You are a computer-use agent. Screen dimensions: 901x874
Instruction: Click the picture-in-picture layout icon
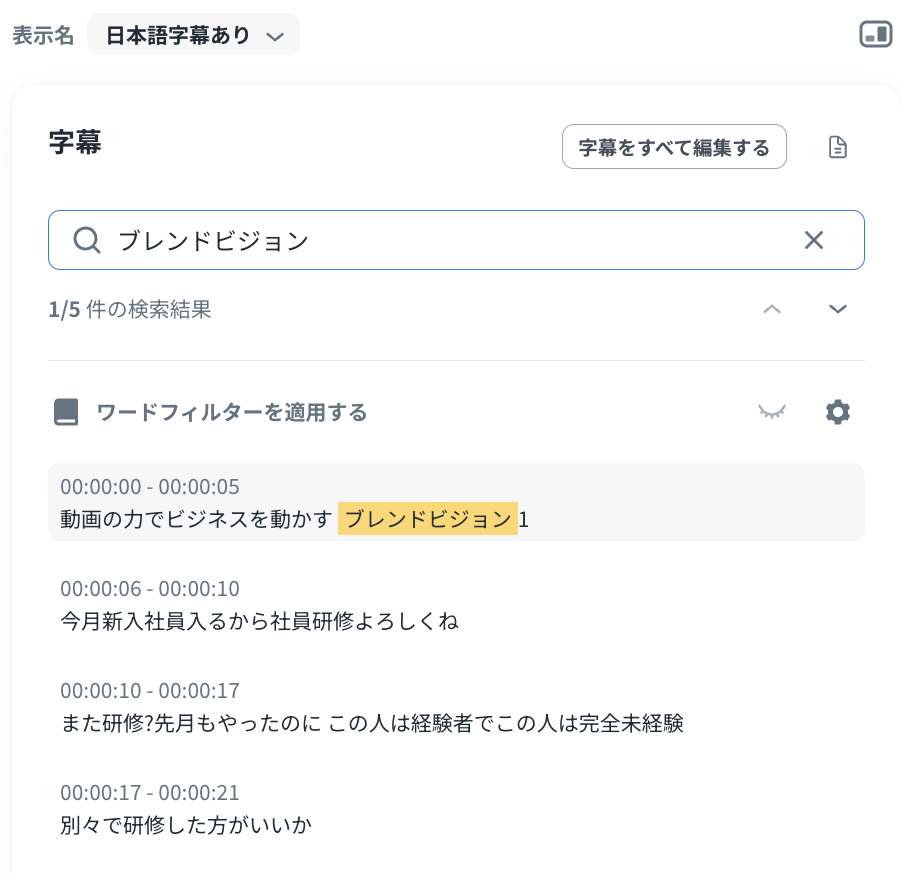click(x=875, y=35)
